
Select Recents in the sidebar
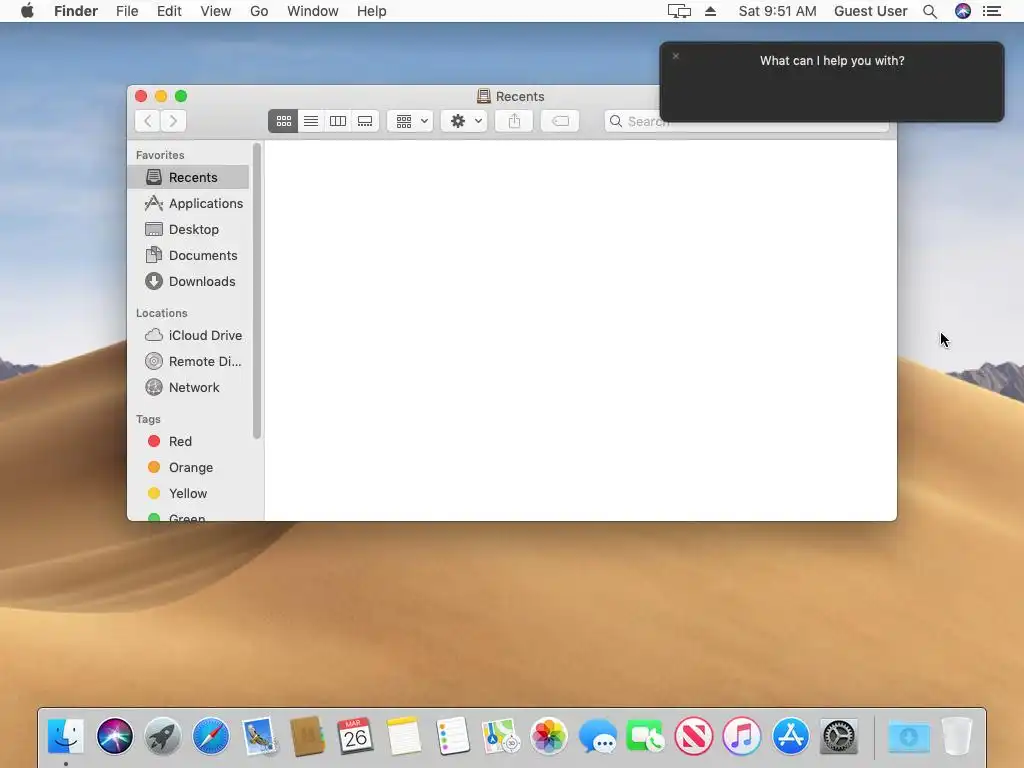pyautogui.click(x=188, y=177)
